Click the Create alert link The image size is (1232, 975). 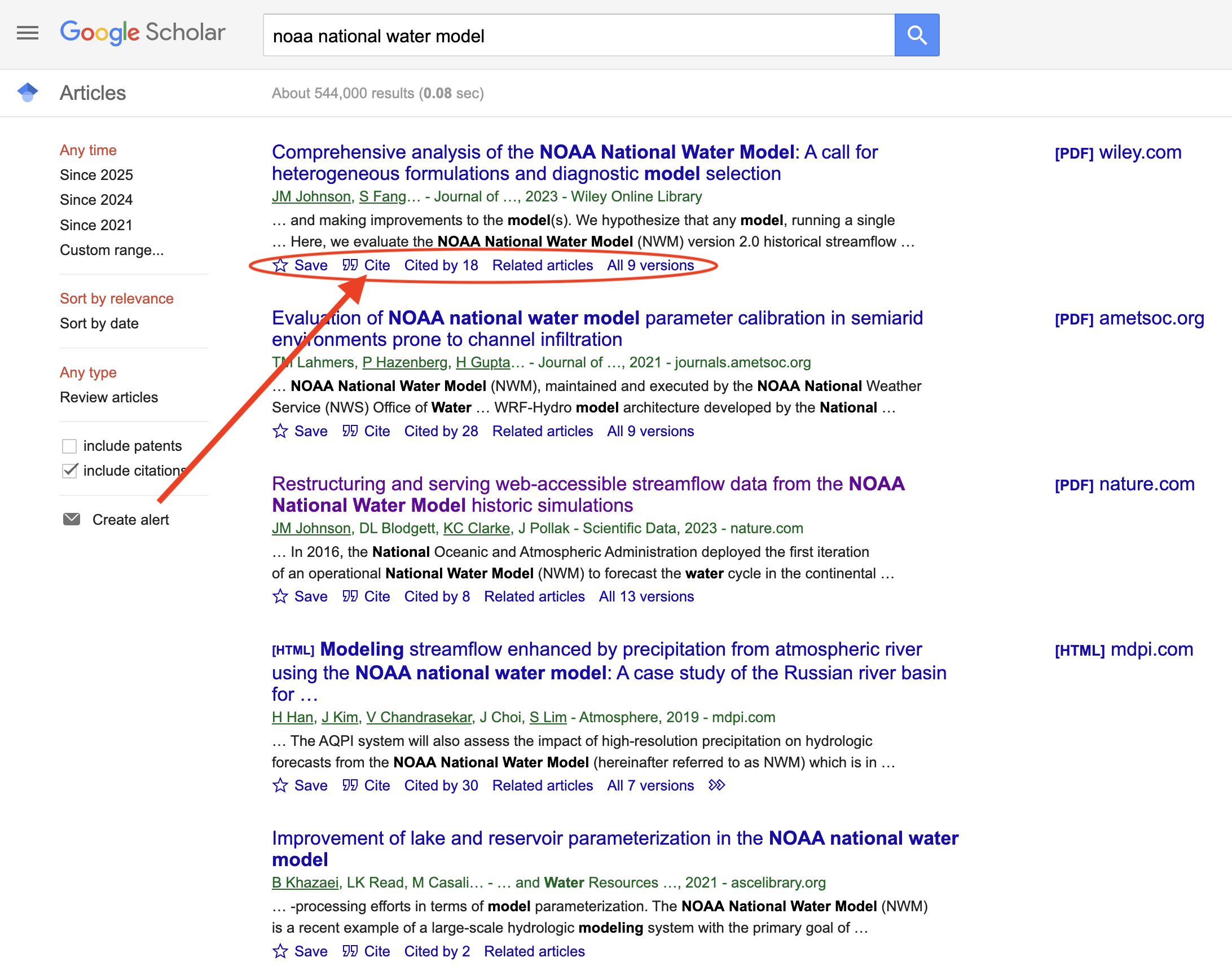click(x=131, y=520)
